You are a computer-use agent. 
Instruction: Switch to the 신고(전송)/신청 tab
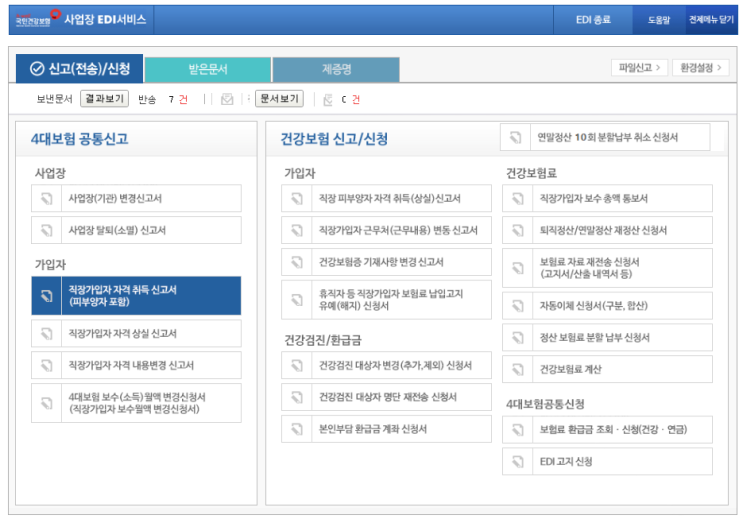coord(80,69)
